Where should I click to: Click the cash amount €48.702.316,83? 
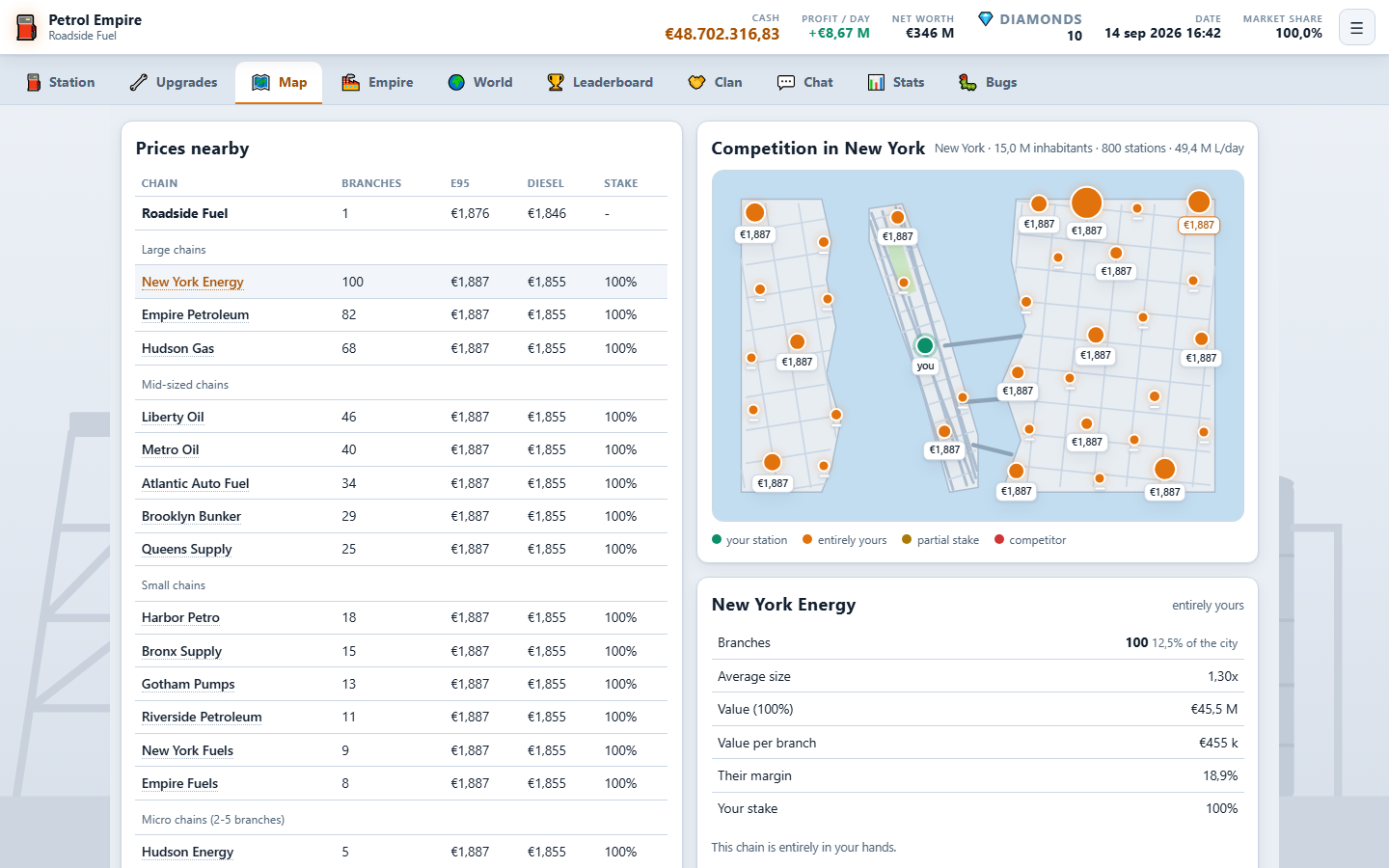click(722, 34)
